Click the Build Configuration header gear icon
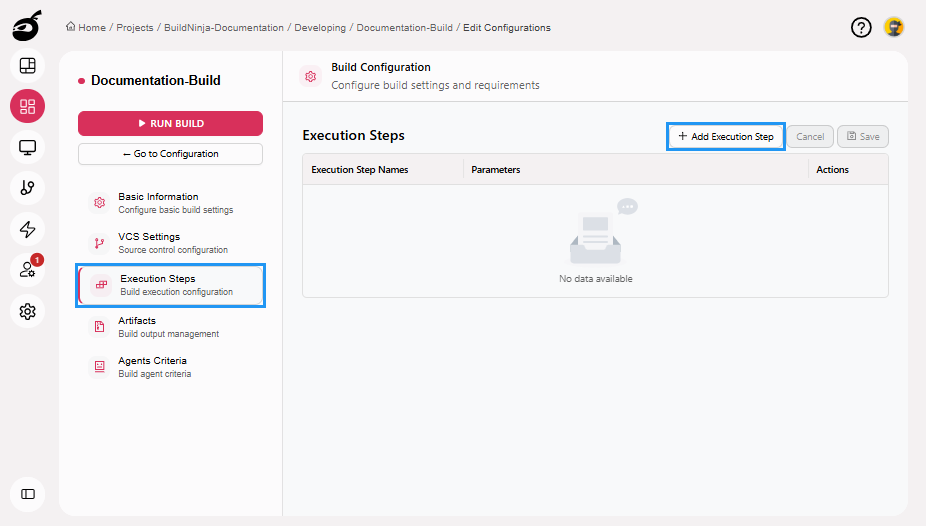Screen dimensions: 926x526 point(311,76)
